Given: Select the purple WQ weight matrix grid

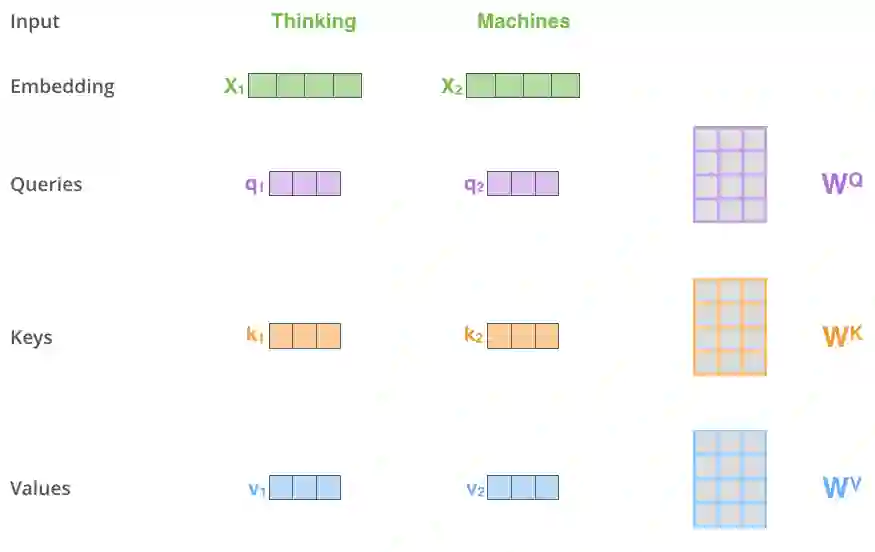Looking at the screenshot, I should [730, 174].
